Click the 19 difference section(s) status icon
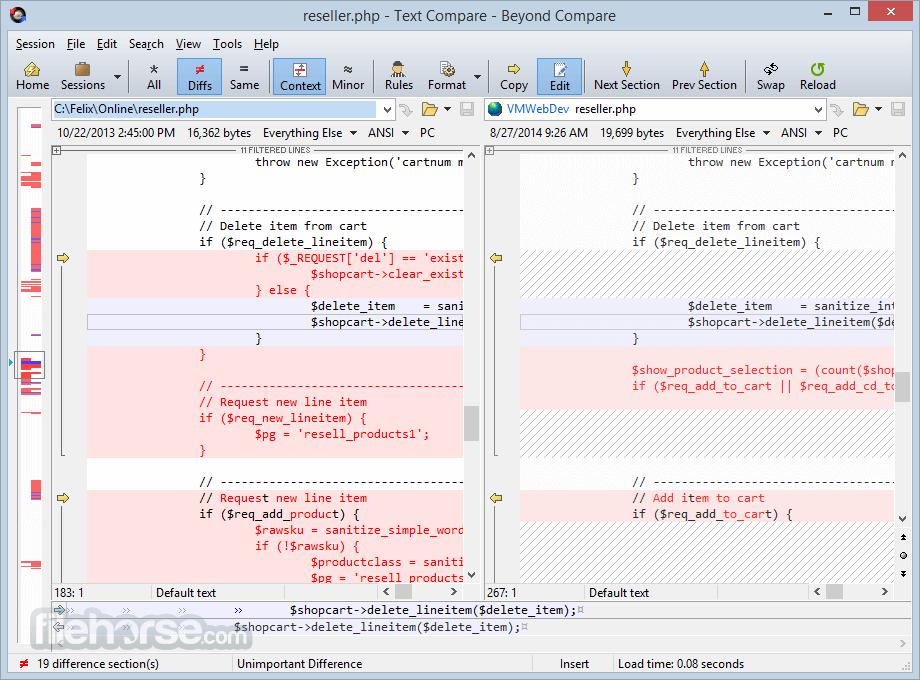The width and height of the screenshot is (920, 680). (23, 664)
